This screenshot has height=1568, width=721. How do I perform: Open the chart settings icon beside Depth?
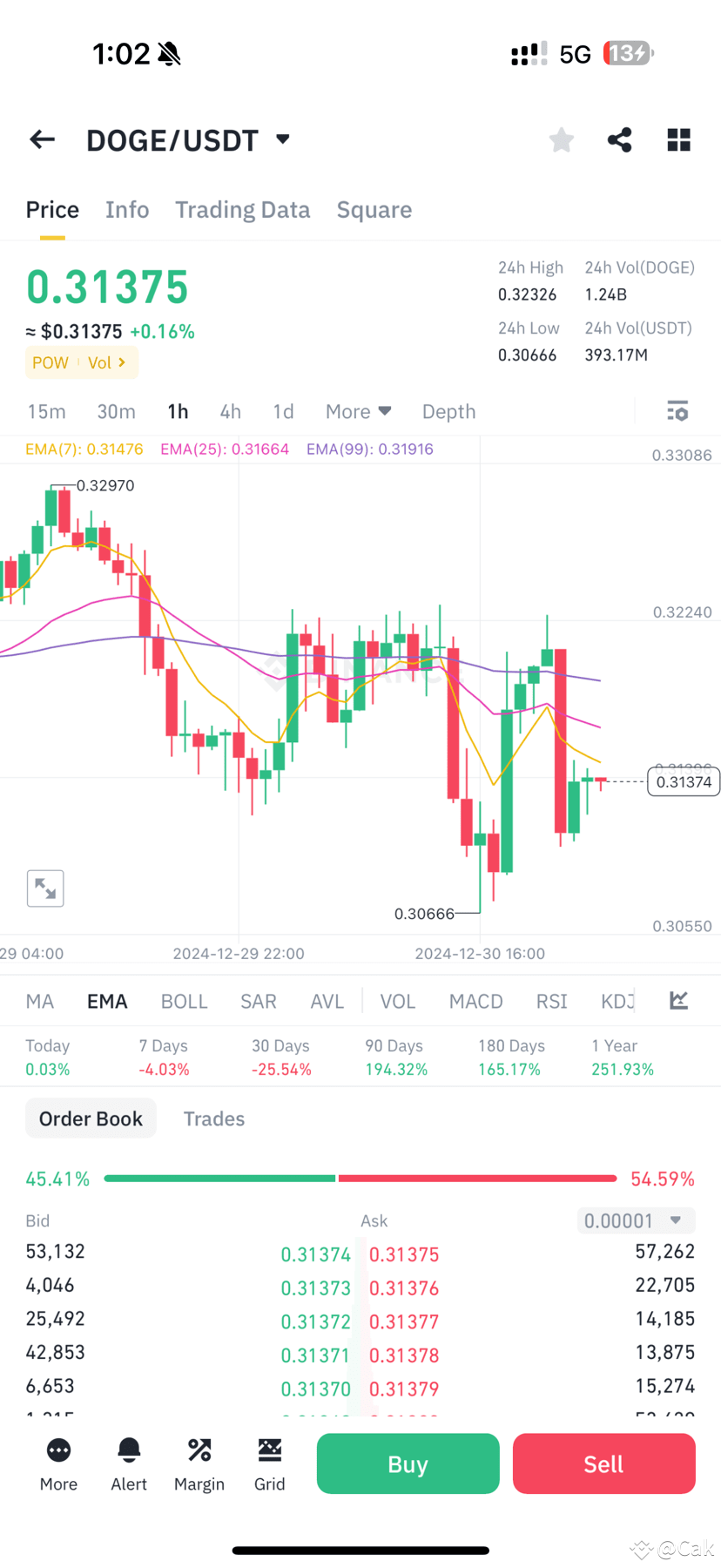pyautogui.click(x=677, y=410)
